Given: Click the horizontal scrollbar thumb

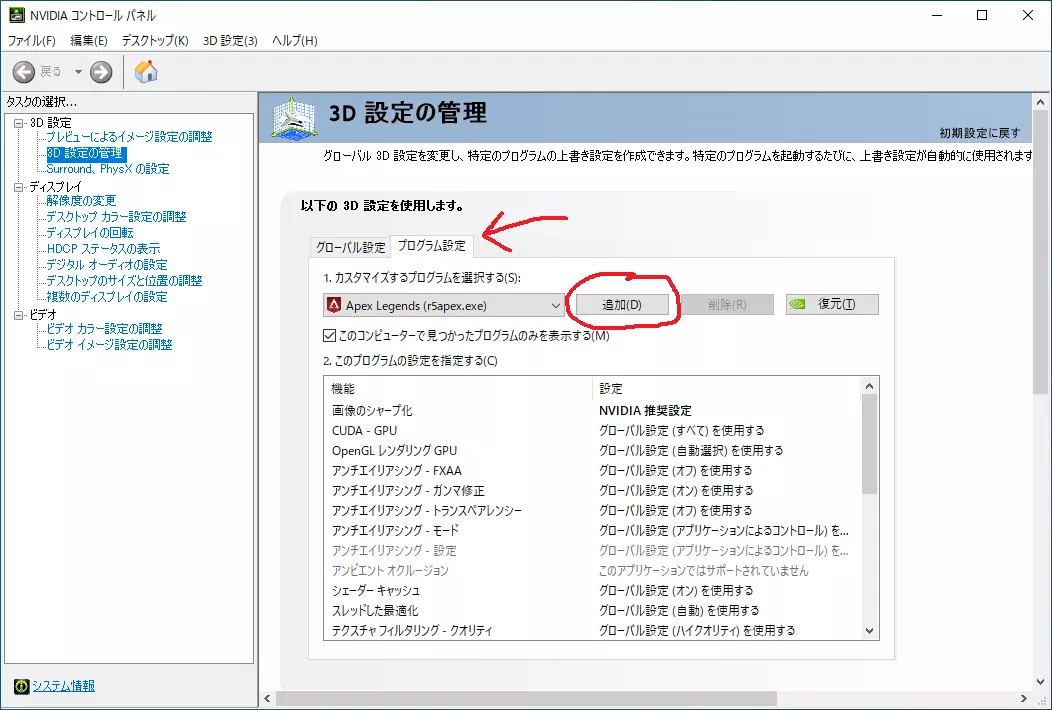Looking at the screenshot, I should [527, 699].
